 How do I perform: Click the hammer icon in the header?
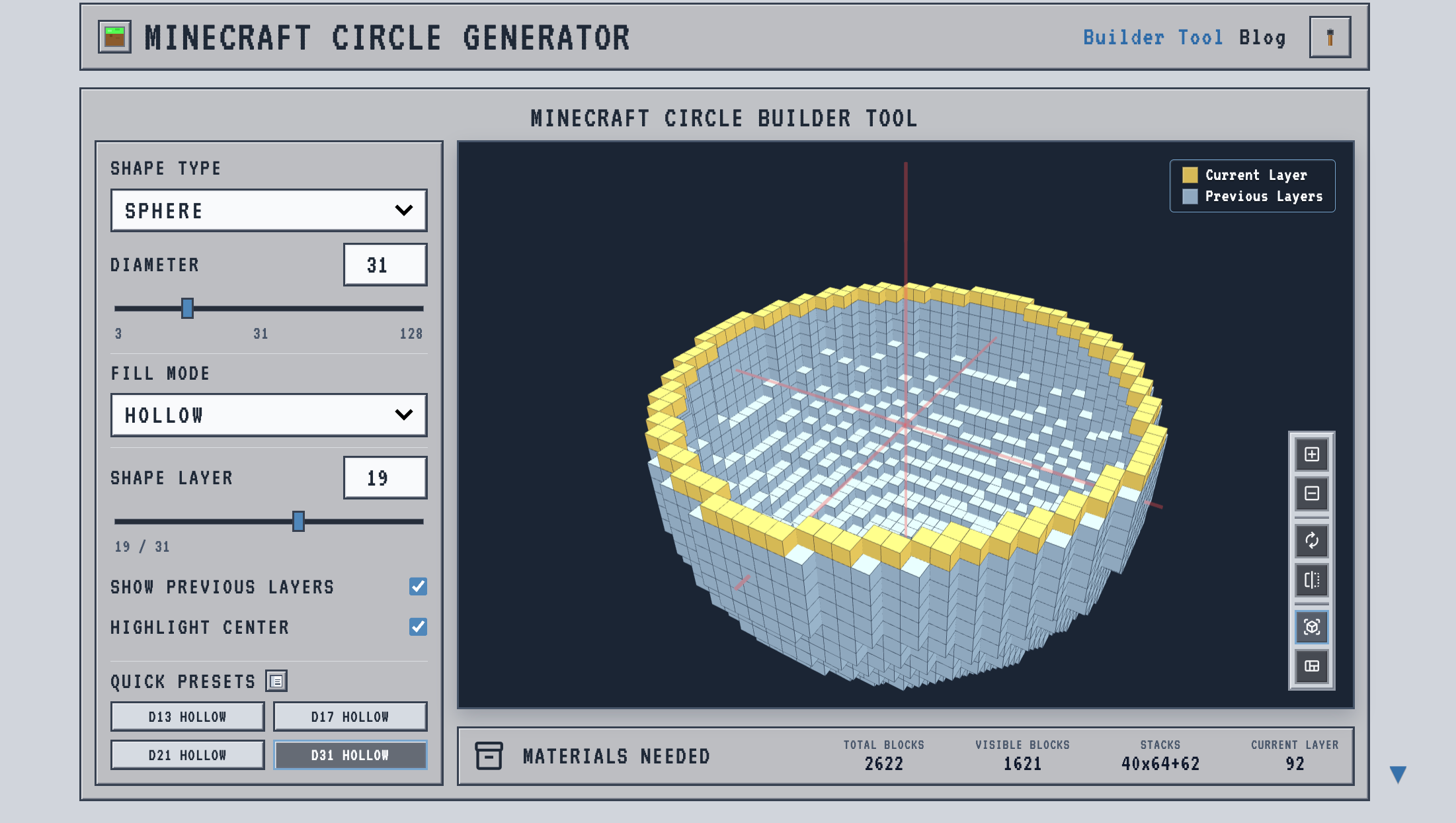pyautogui.click(x=1329, y=37)
